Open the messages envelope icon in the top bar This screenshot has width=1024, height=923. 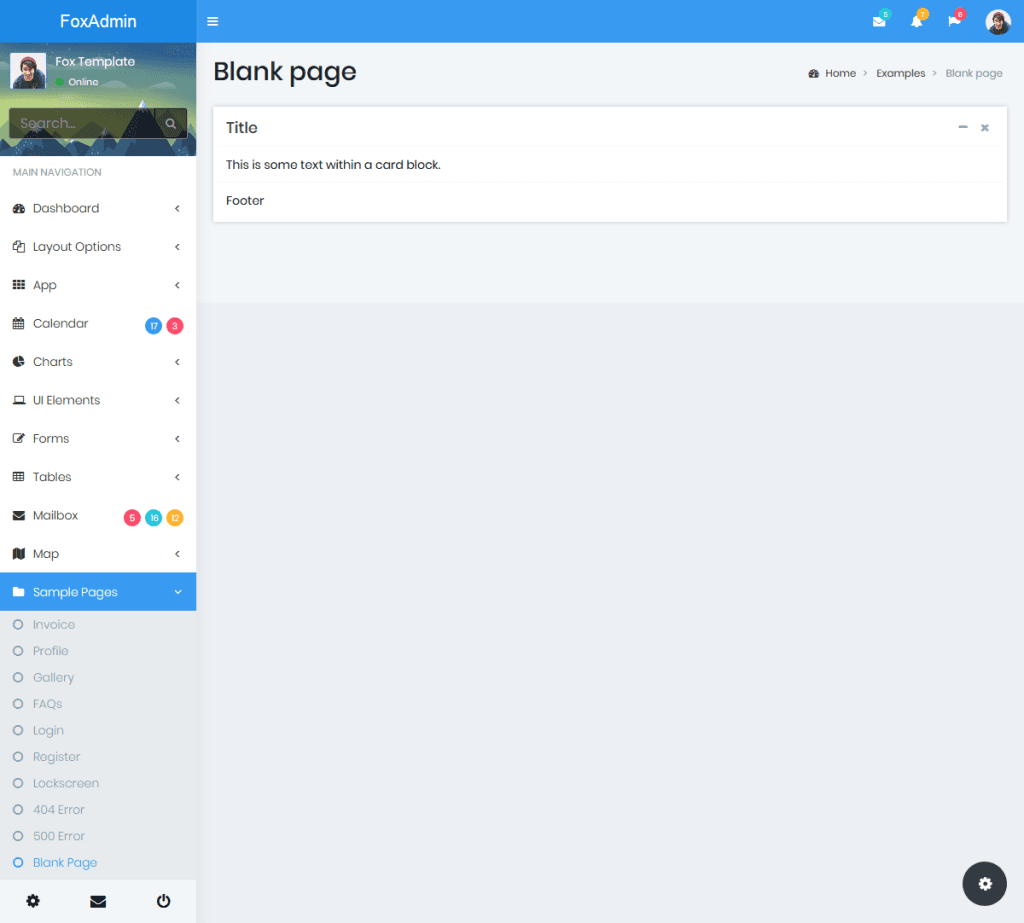[x=879, y=21]
